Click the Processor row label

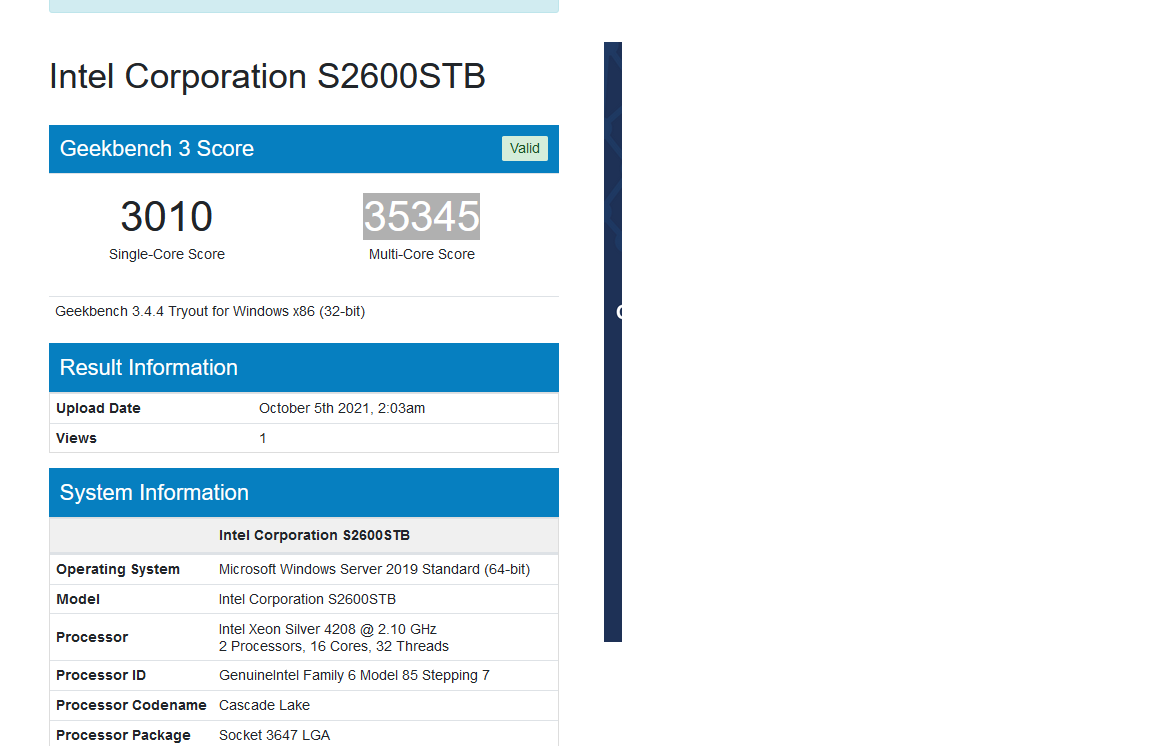pos(92,637)
